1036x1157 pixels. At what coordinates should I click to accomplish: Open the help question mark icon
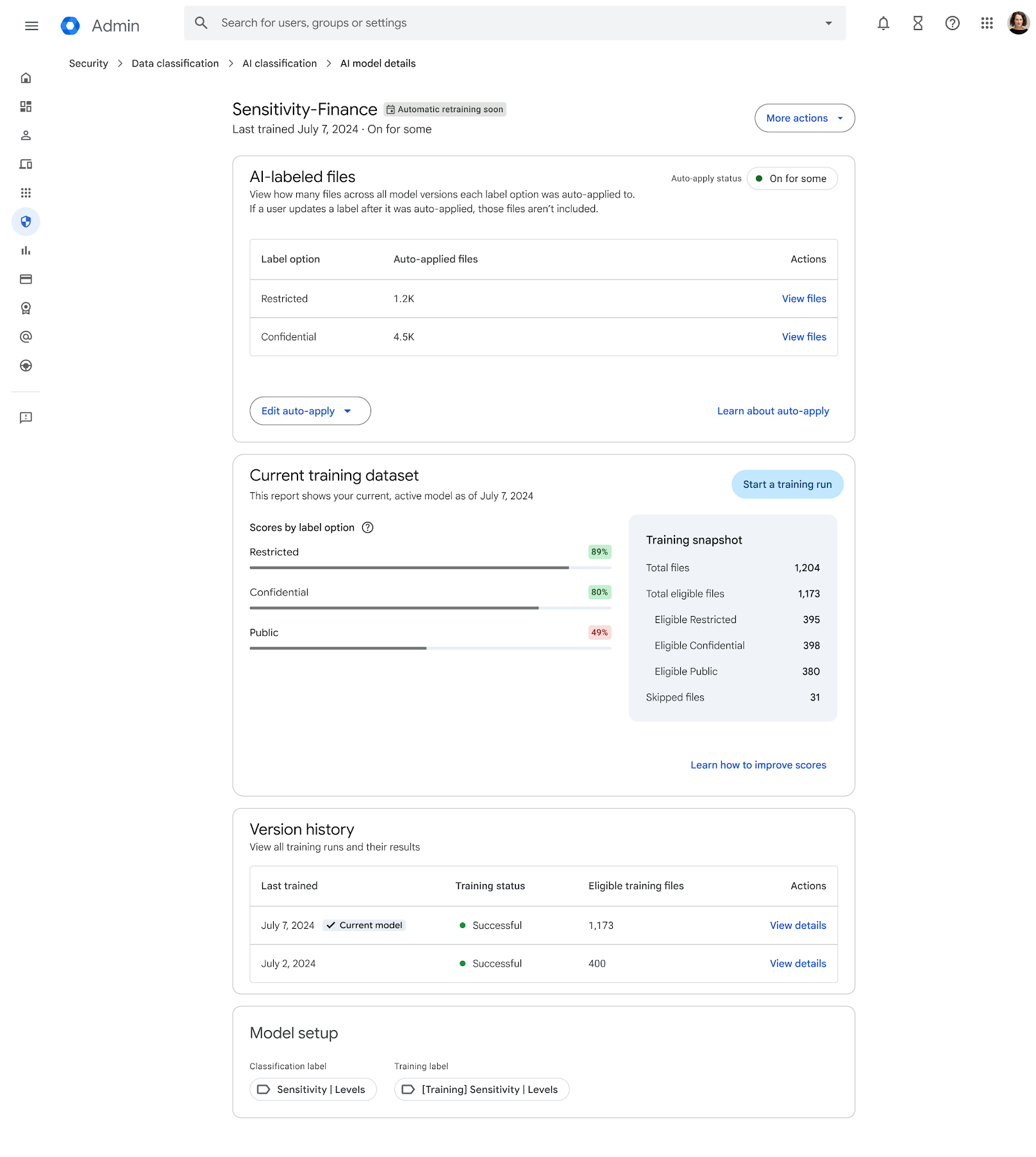click(953, 24)
